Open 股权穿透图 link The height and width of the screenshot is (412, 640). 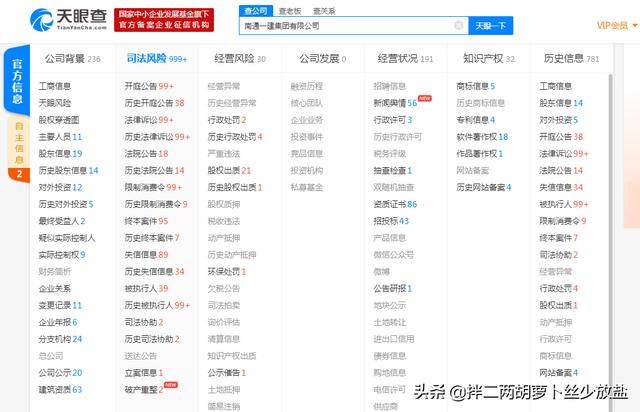click(x=59, y=120)
